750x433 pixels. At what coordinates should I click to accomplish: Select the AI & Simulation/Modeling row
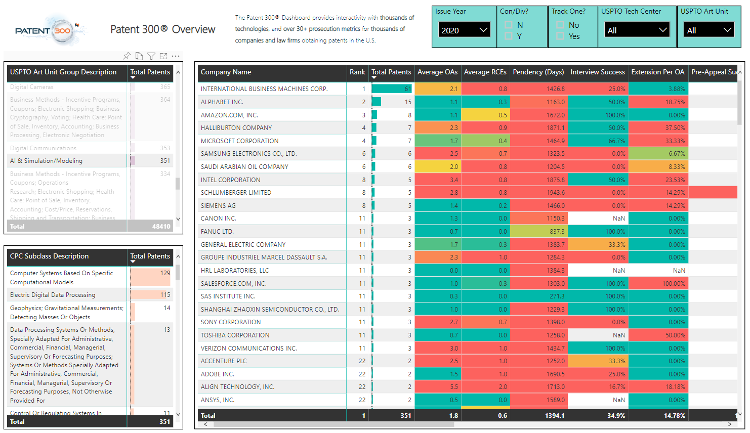point(90,161)
